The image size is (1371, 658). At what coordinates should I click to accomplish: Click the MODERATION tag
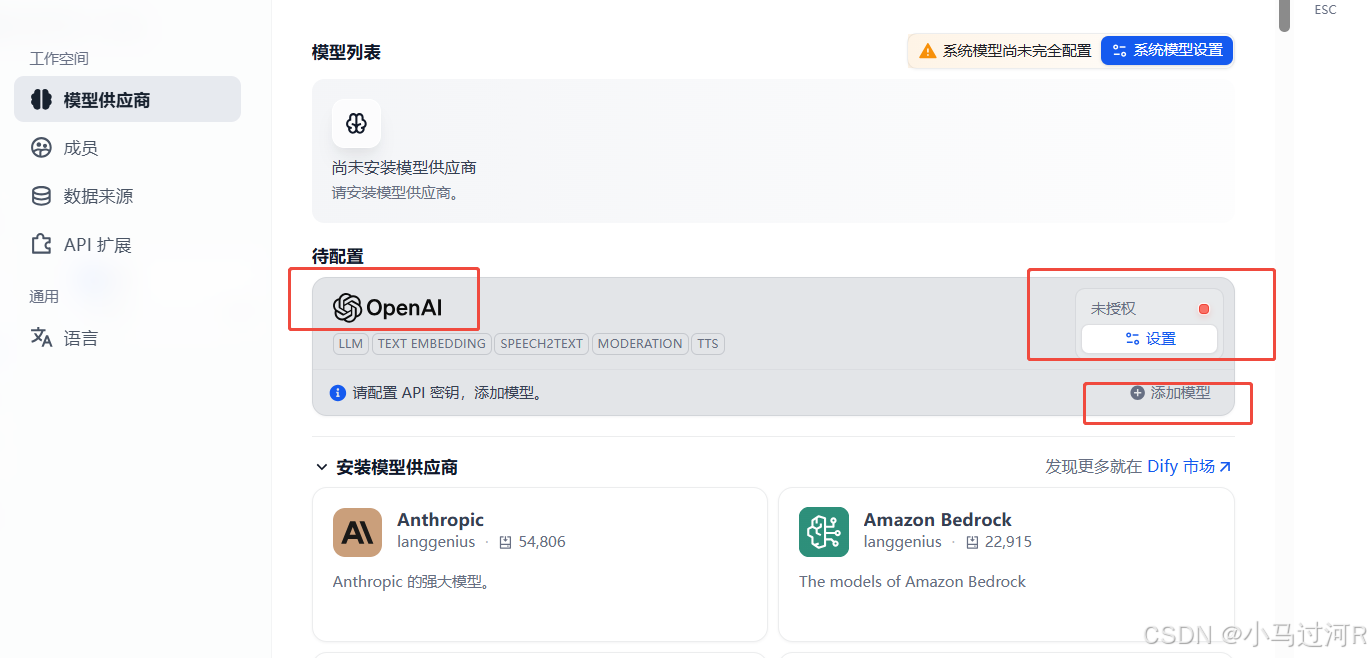point(640,343)
